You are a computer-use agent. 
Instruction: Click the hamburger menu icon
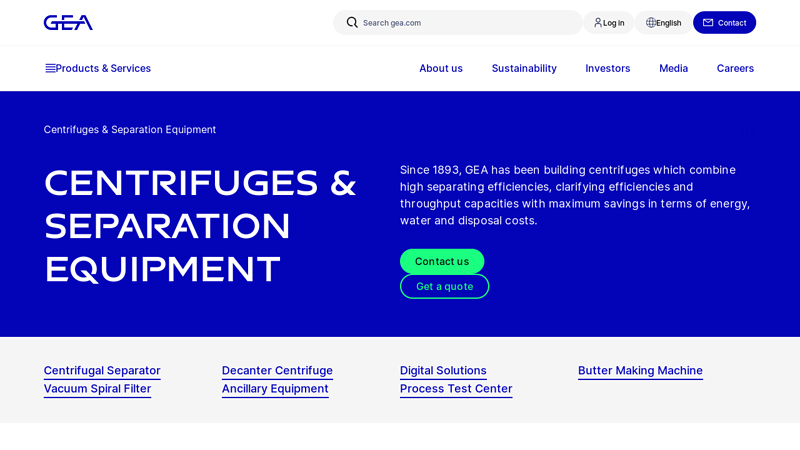(50, 68)
